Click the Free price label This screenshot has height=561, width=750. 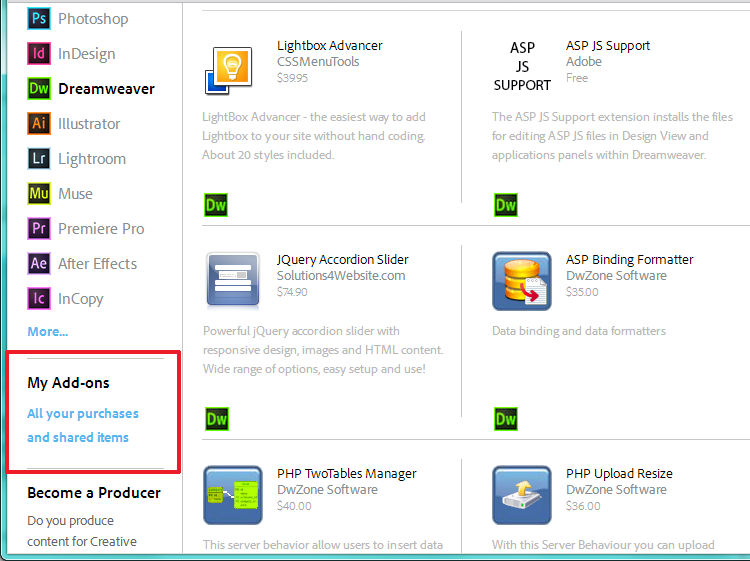tap(577, 78)
